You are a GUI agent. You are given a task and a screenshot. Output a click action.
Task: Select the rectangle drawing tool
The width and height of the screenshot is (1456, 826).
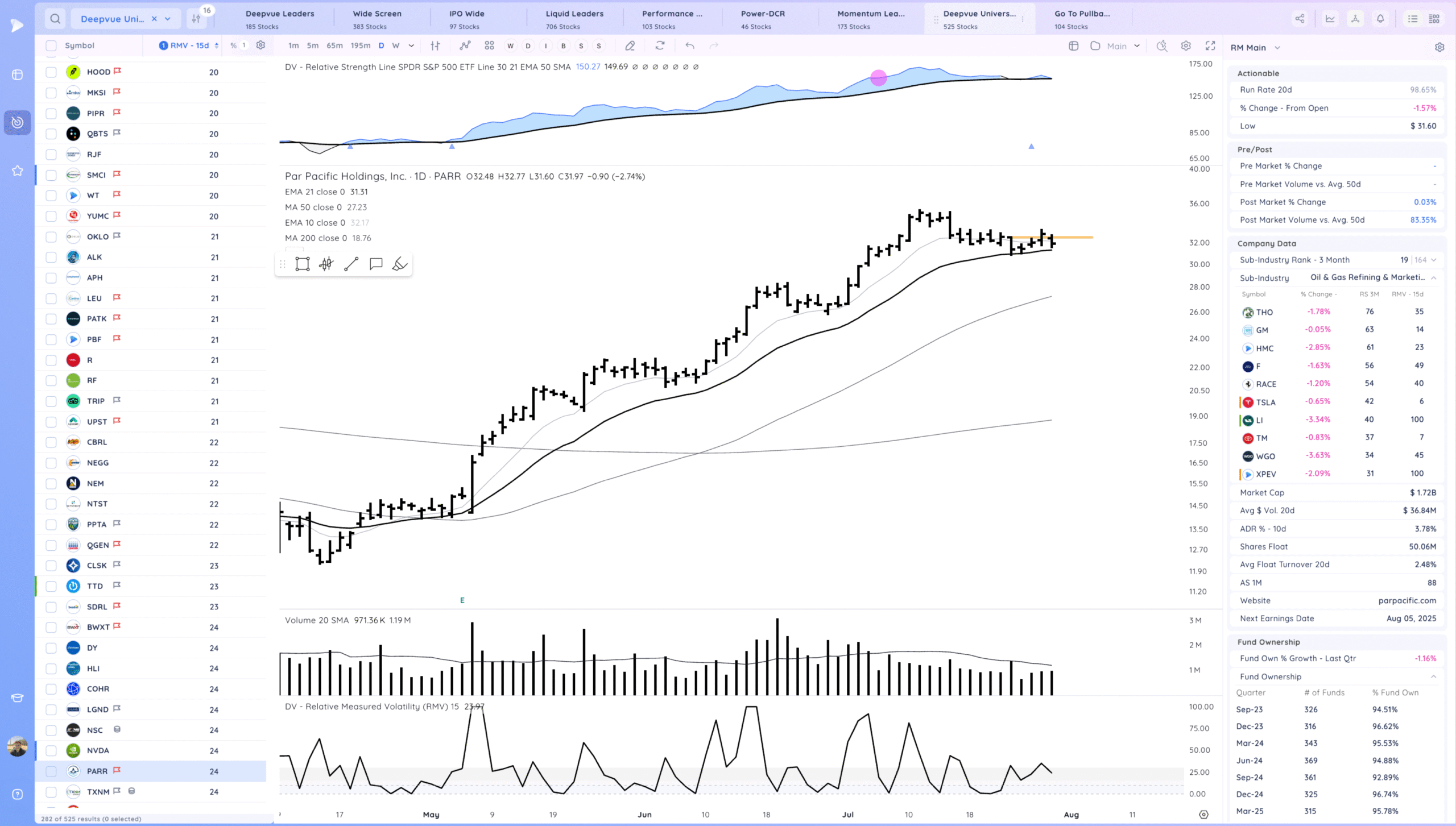[302, 264]
